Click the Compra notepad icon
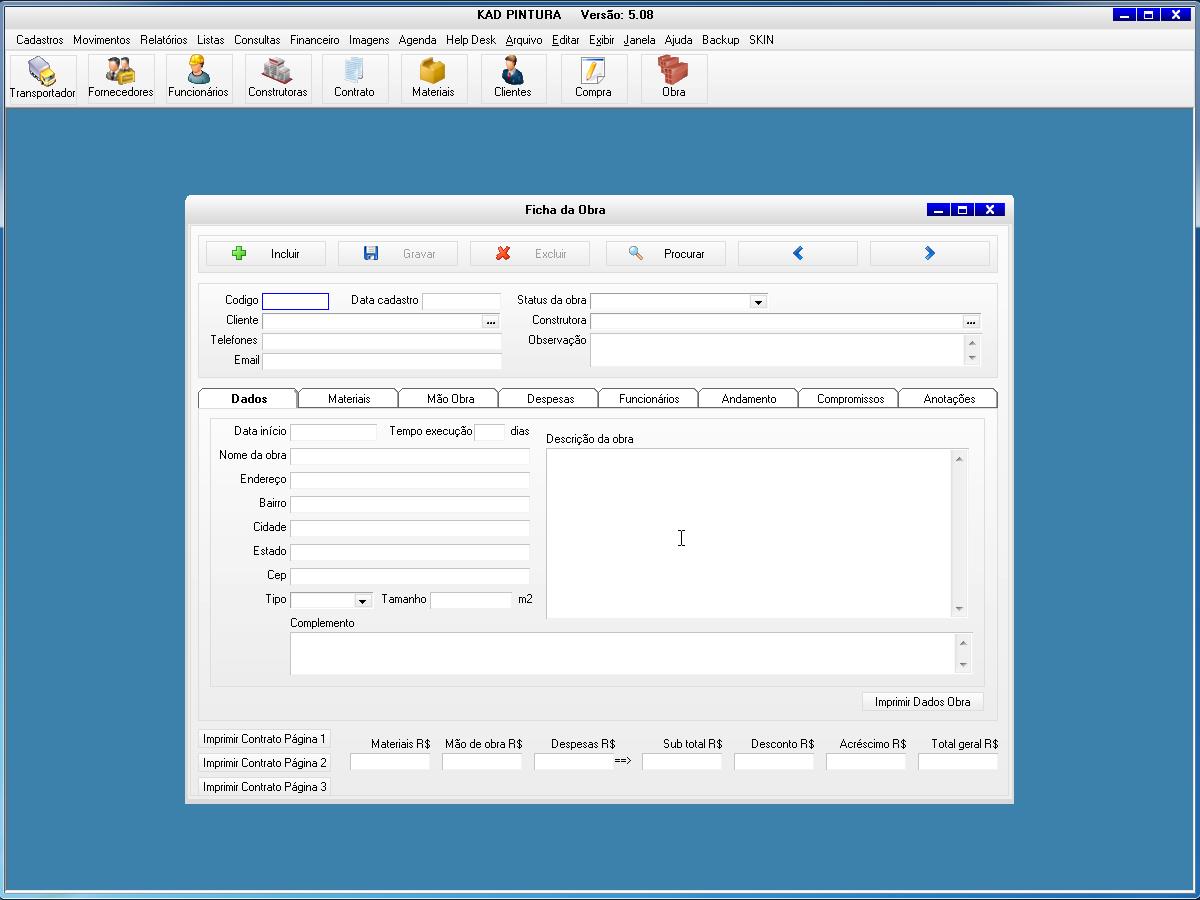Screen dimensions: 1200x900 593,78
